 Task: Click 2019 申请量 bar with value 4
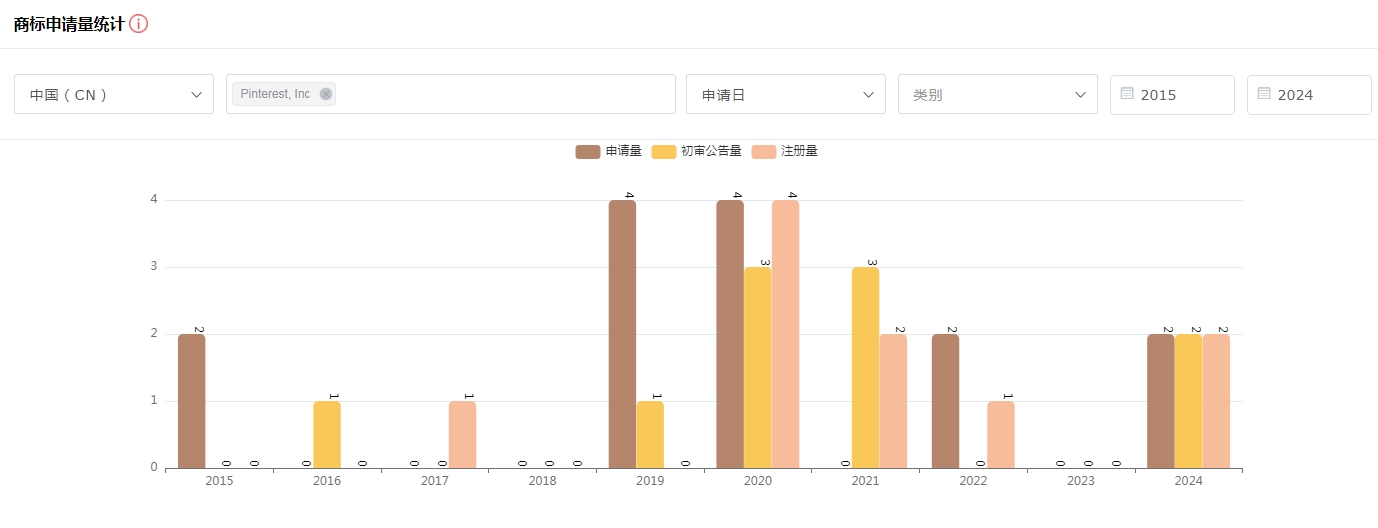[622, 333]
